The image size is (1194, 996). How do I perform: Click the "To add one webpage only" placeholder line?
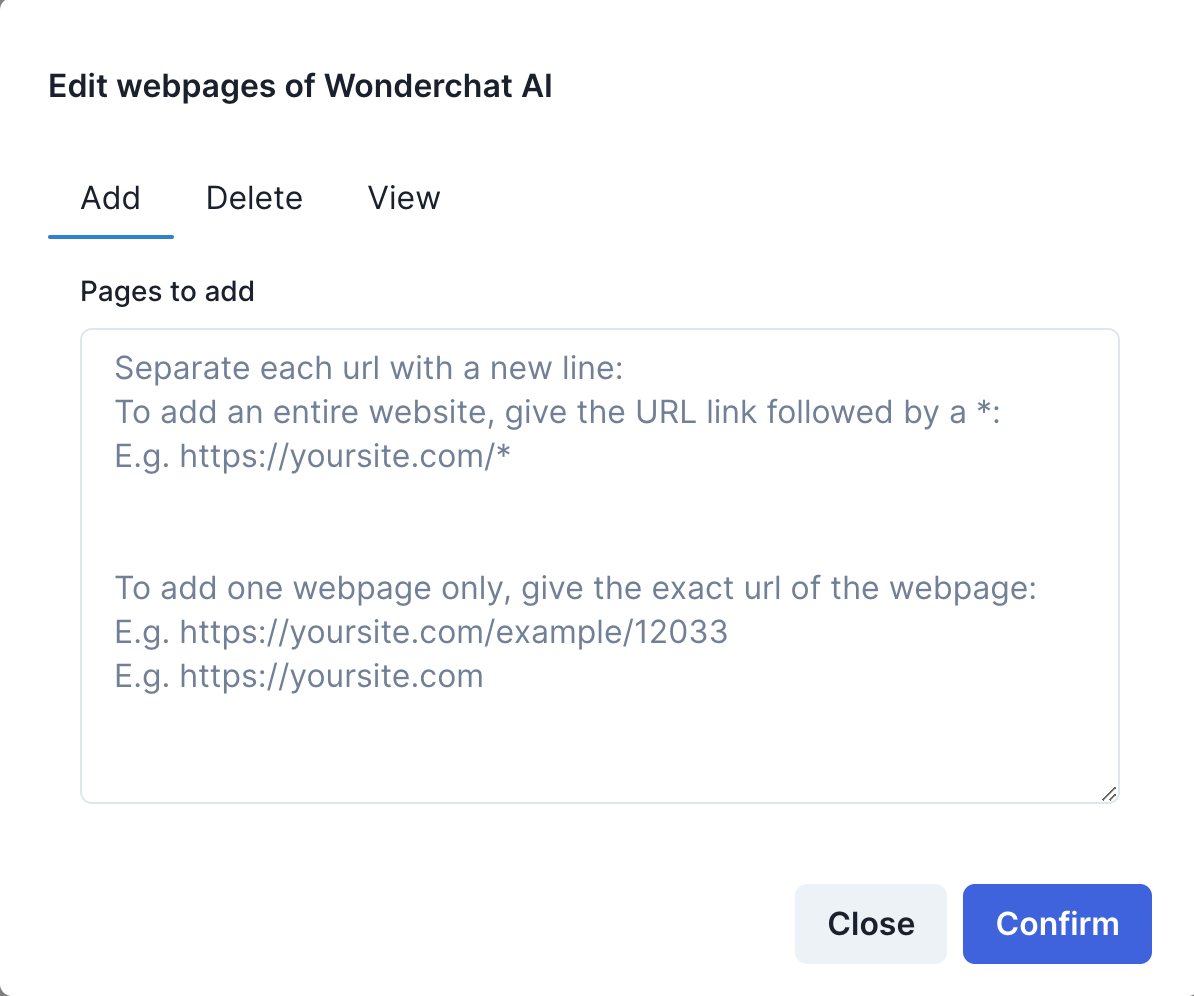[575, 588]
